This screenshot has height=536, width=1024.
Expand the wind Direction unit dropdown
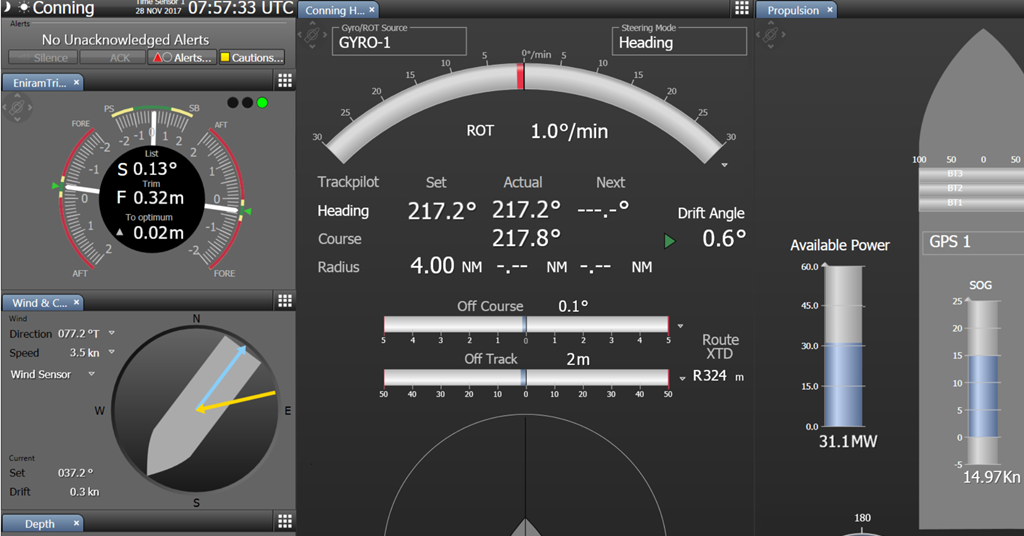111,334
